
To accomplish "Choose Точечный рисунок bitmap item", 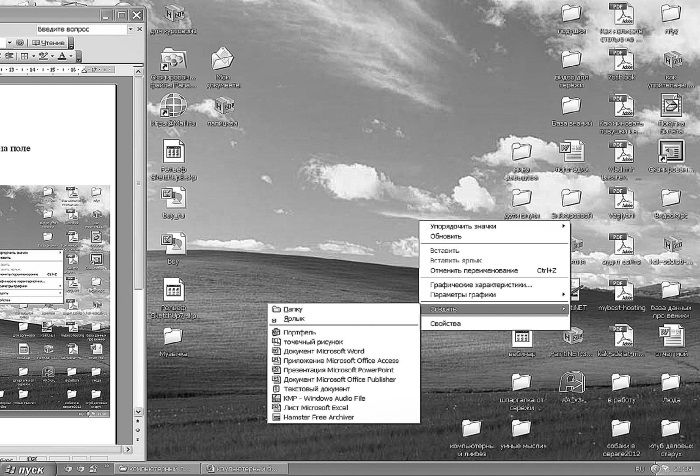I will pyautogui.click(x=312, y=341).
